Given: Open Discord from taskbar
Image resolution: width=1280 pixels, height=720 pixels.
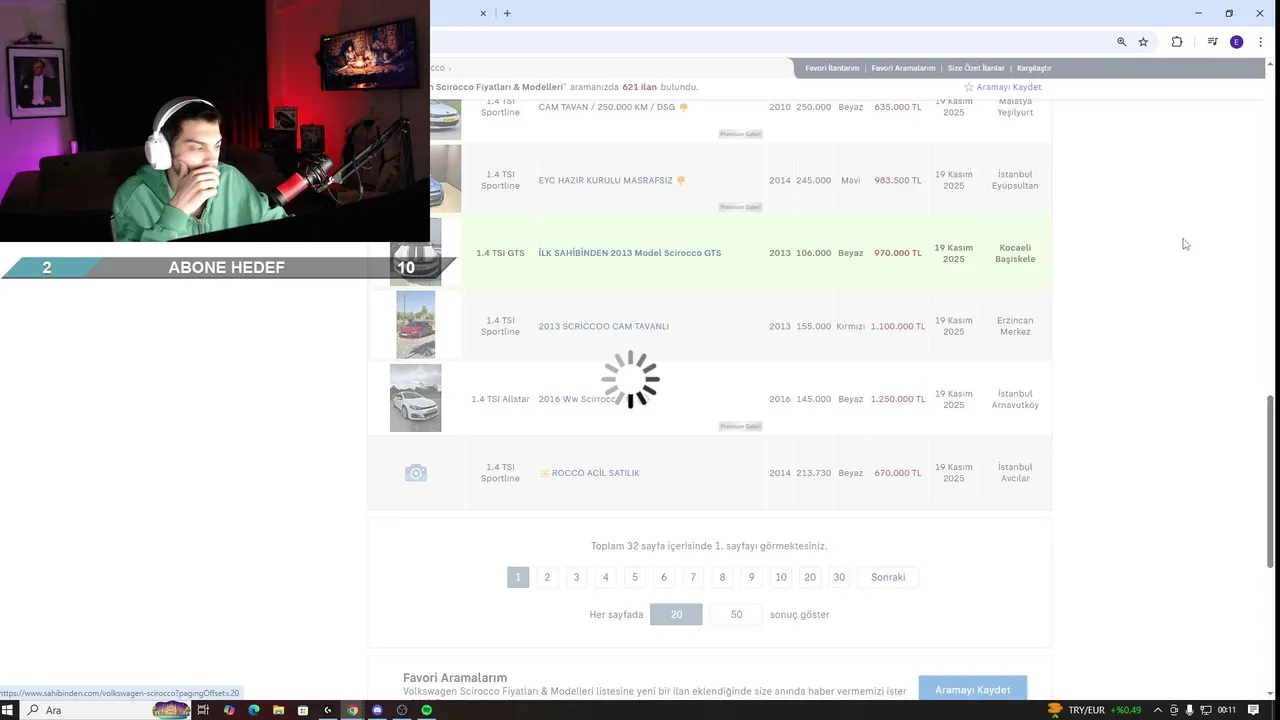Looking at the screenshot, I should click(x=377, y=710).
